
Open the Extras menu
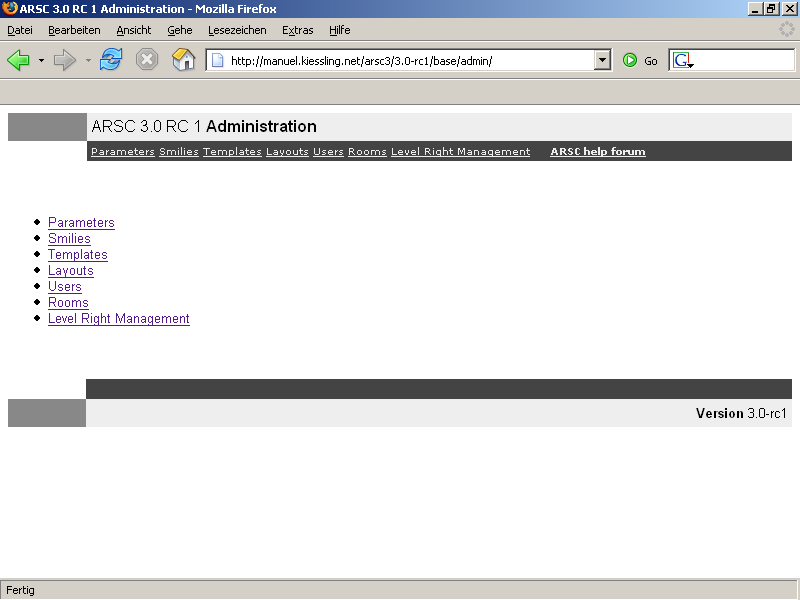point(297,30)
